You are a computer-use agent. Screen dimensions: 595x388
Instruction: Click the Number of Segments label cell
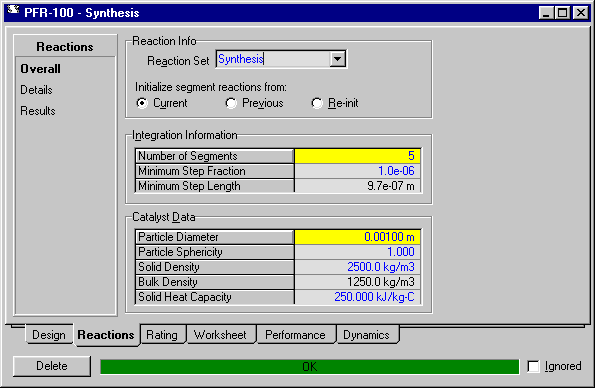pyautogui.click(x=215, y=156)
